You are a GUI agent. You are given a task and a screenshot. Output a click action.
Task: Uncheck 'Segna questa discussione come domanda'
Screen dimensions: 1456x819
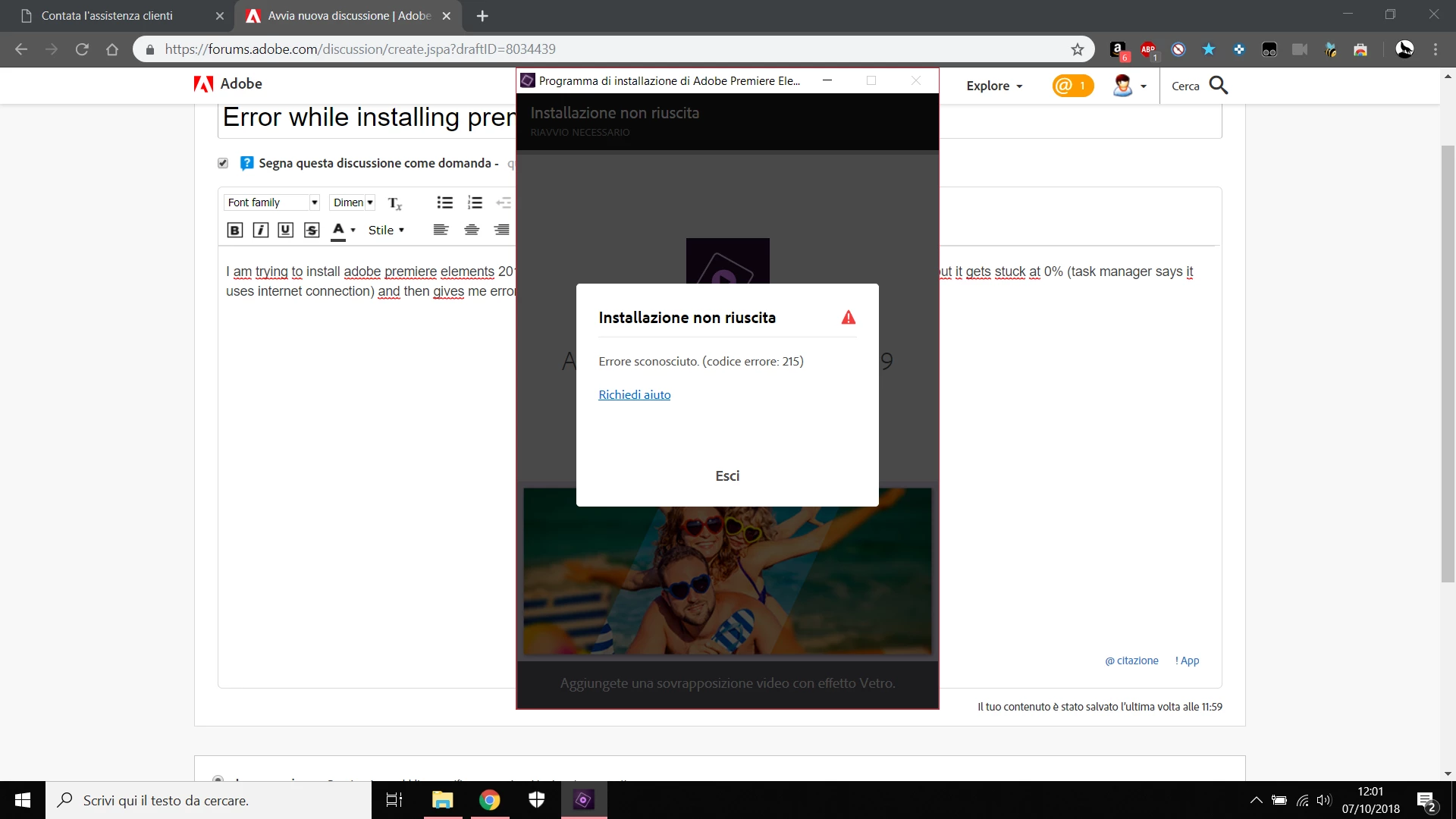(223, 163)
